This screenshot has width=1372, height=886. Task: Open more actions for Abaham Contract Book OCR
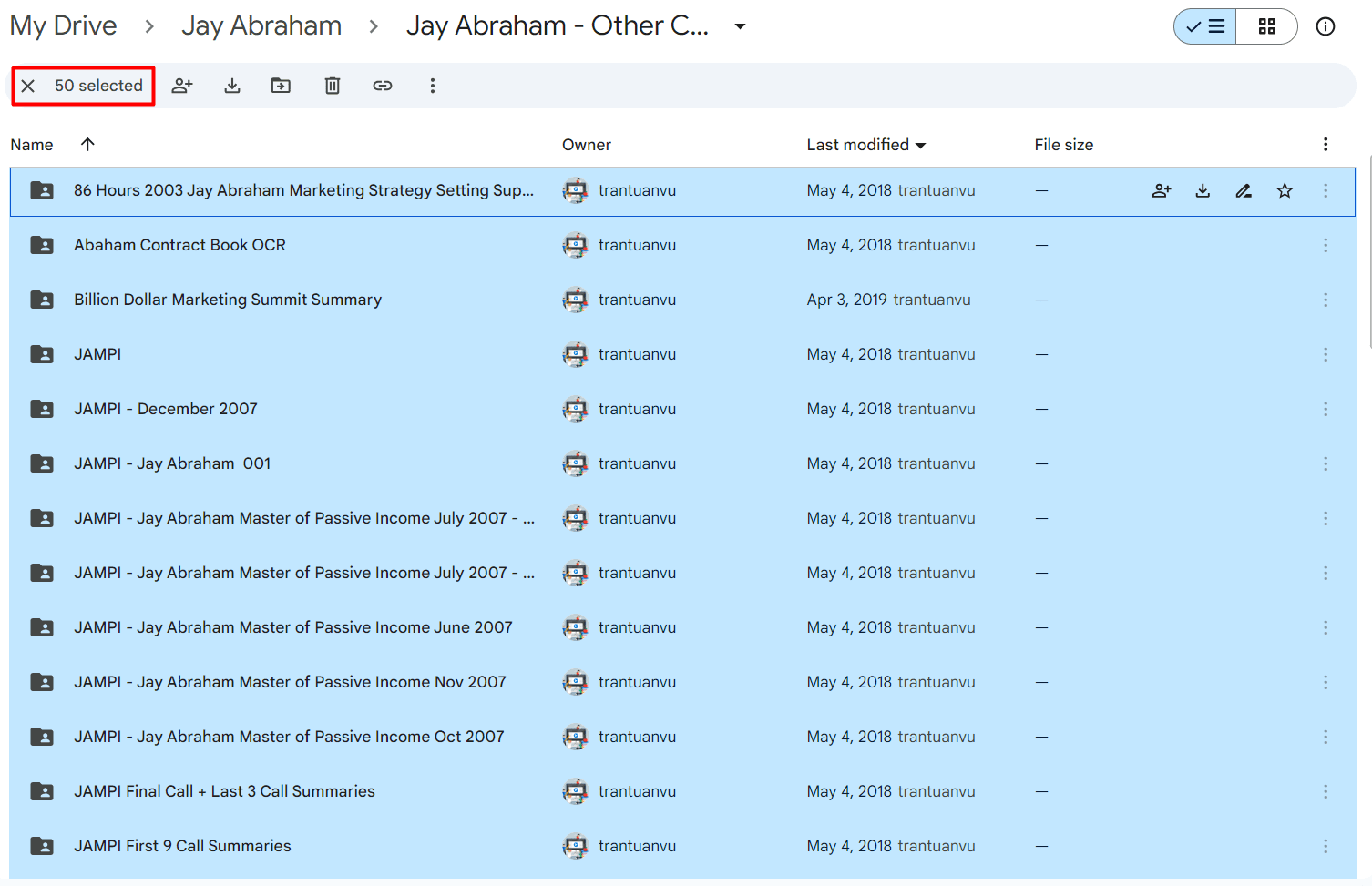click(1326, 245)
